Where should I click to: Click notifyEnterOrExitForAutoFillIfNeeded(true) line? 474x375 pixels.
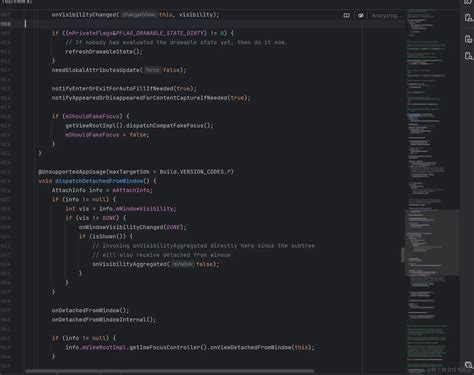(x=124, y=89)
